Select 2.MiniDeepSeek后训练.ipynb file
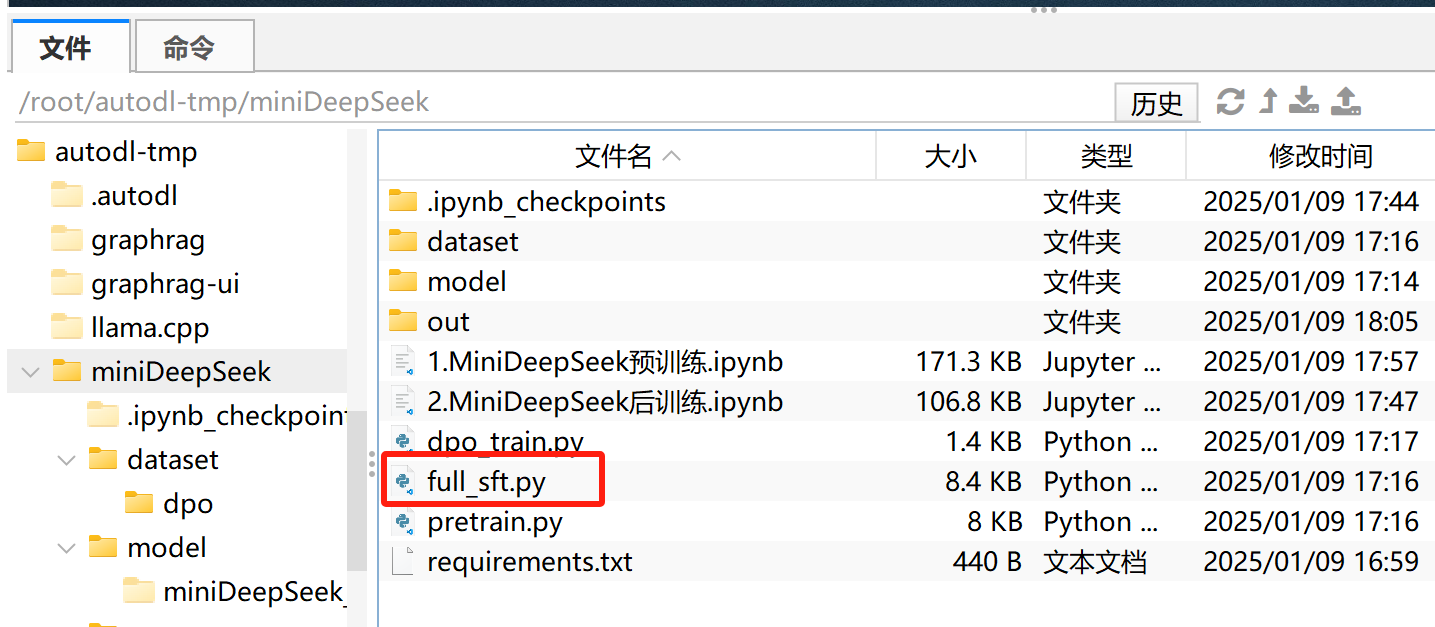The width and height of the screenshot is (1435, 627). pyautogui.click(x=605, y=402)
